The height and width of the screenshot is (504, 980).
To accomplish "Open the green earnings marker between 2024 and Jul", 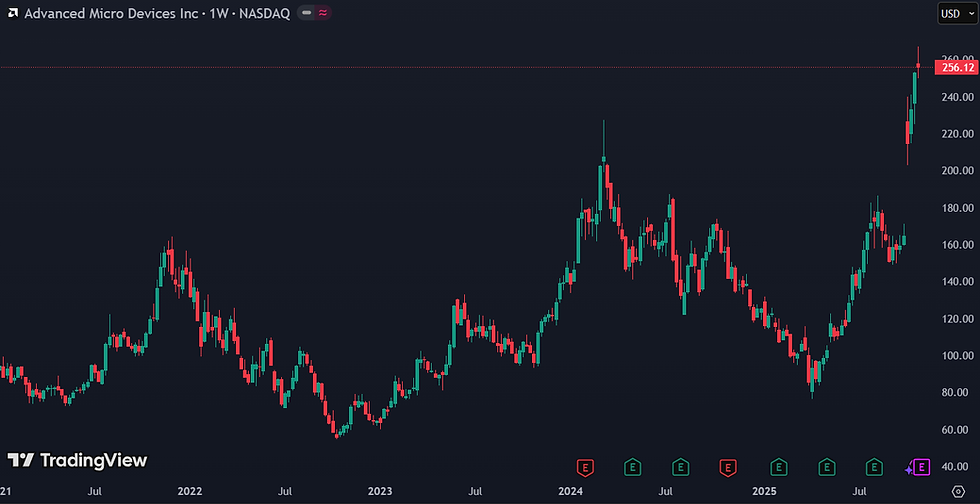I will point(632,466).
